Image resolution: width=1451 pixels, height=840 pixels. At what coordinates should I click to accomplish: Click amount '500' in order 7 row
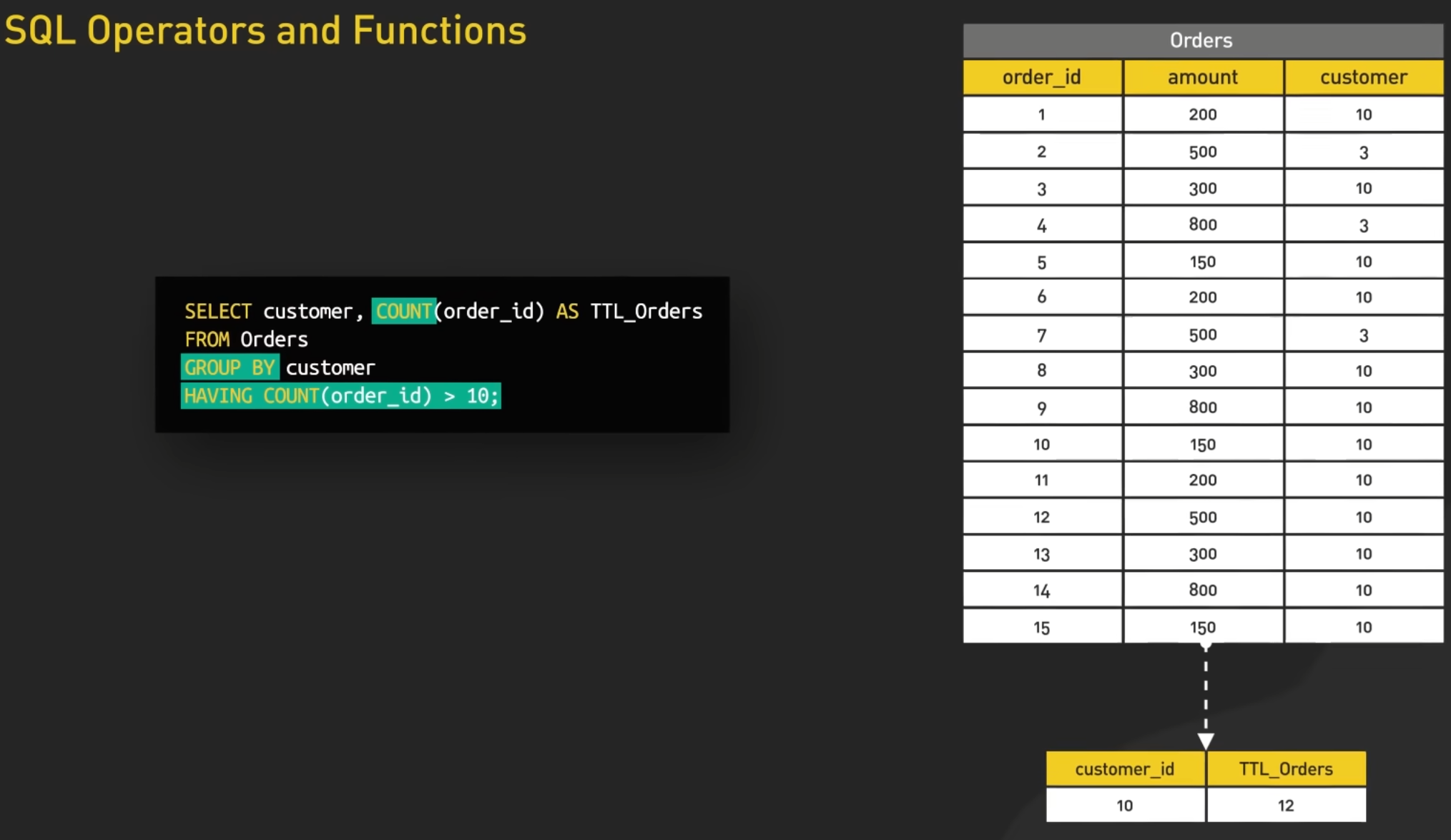tap(1203, 335)
